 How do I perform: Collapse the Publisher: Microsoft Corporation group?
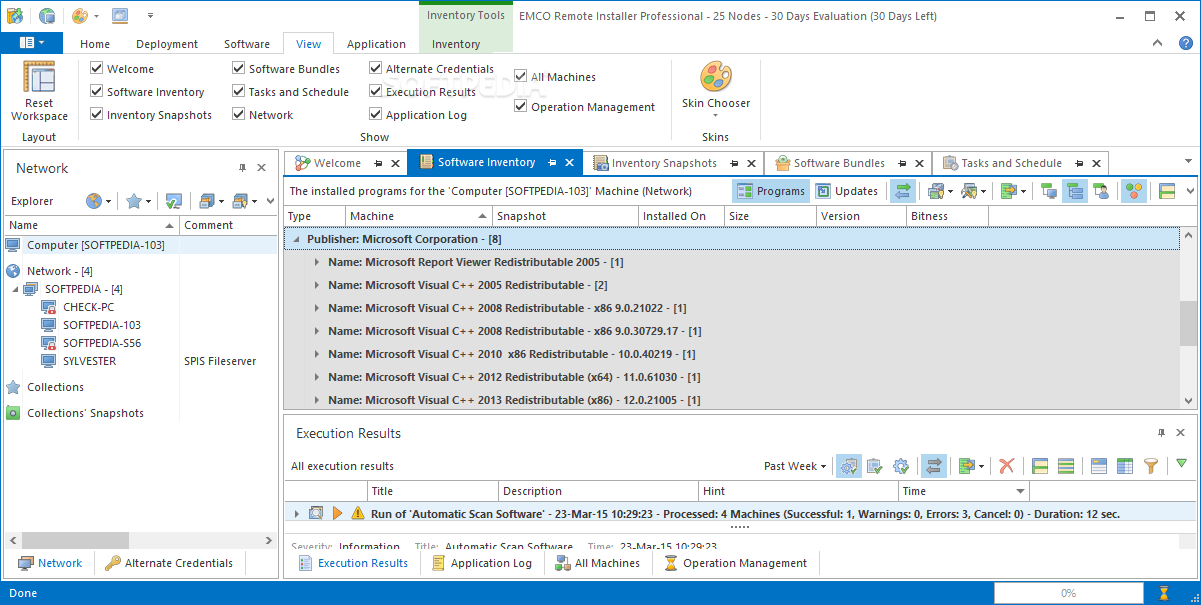(x=296, y=240)
